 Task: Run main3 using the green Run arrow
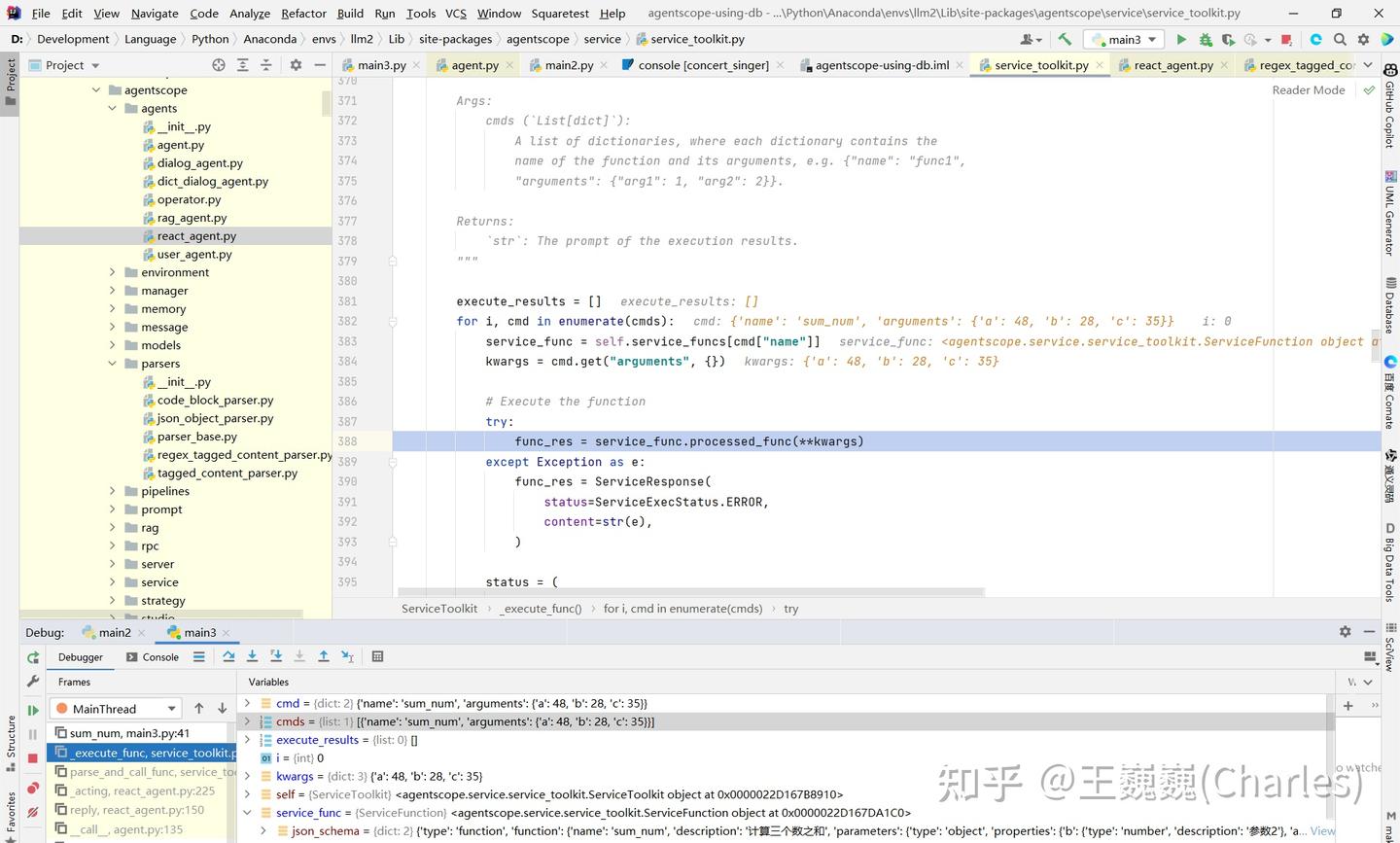click(1180, 39)
